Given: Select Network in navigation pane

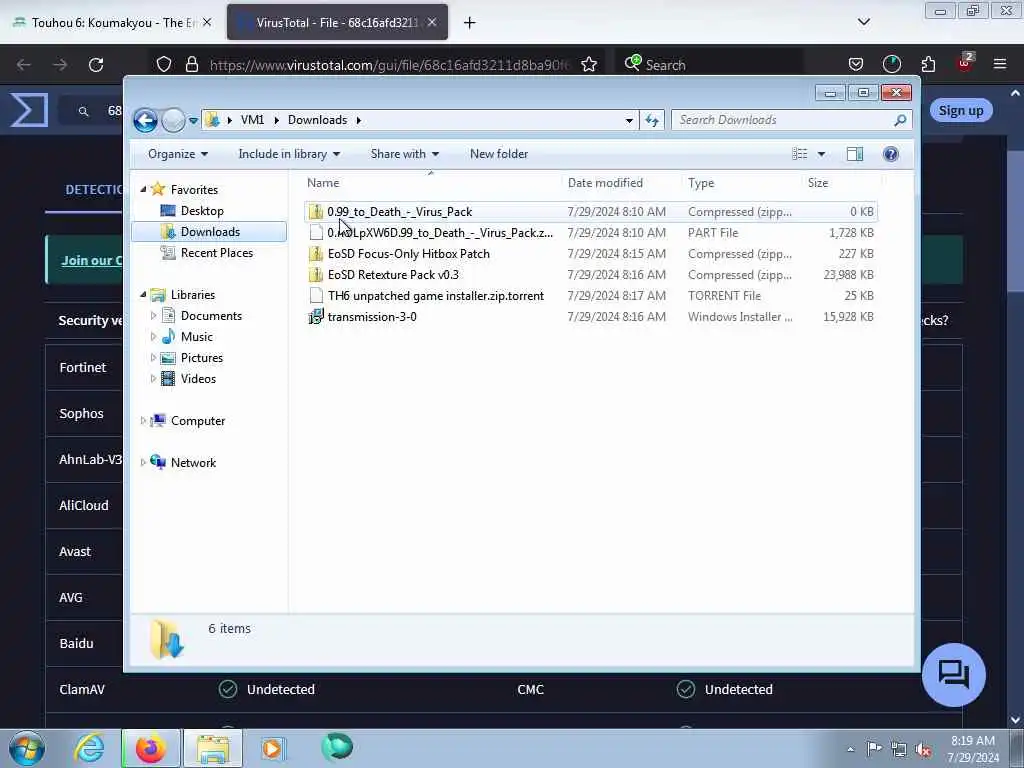Looking at the screenshot, I should coord(193,463).
